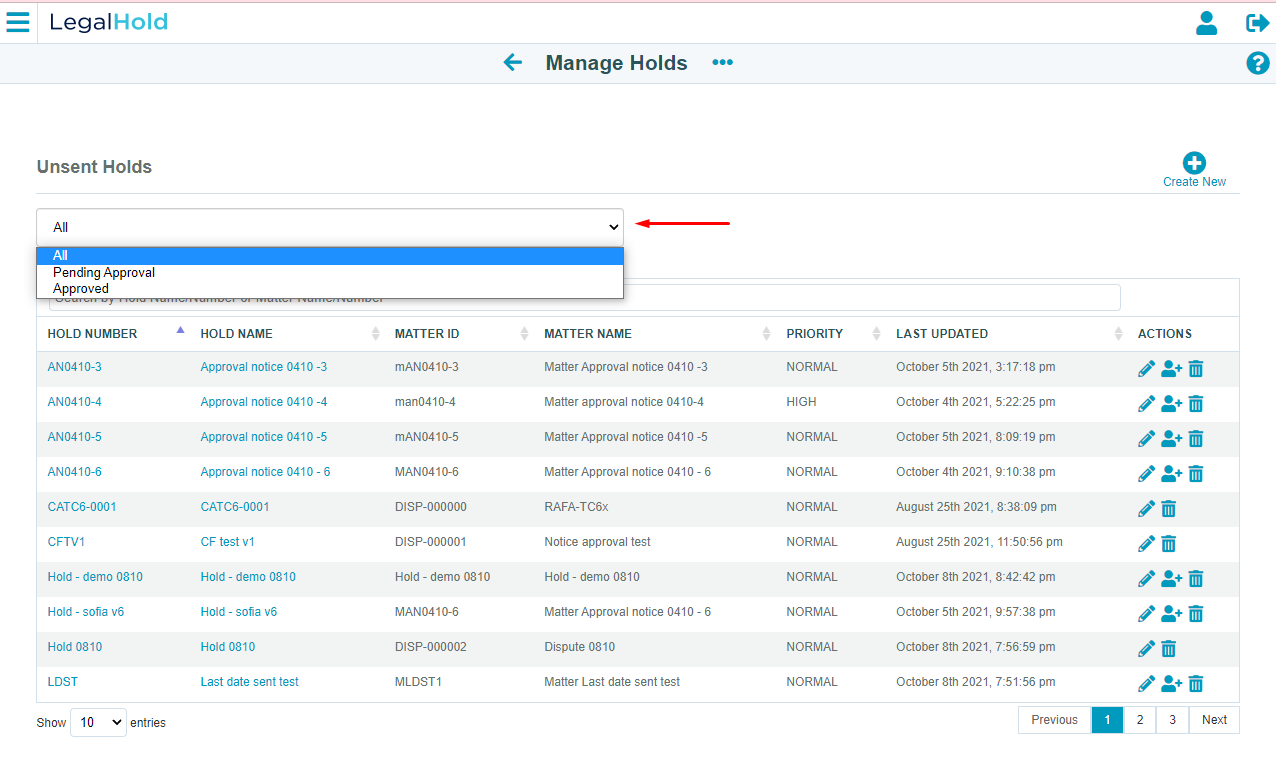Sort table by Priority column

click(833, 334)
